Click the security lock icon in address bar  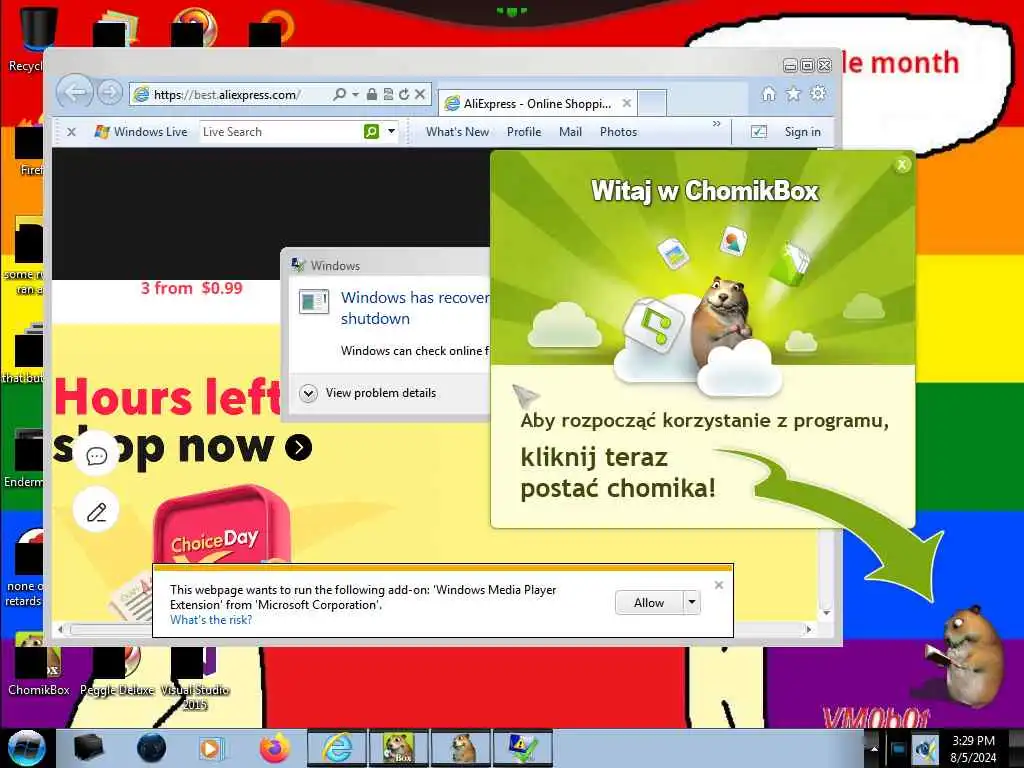click(372, 95)
